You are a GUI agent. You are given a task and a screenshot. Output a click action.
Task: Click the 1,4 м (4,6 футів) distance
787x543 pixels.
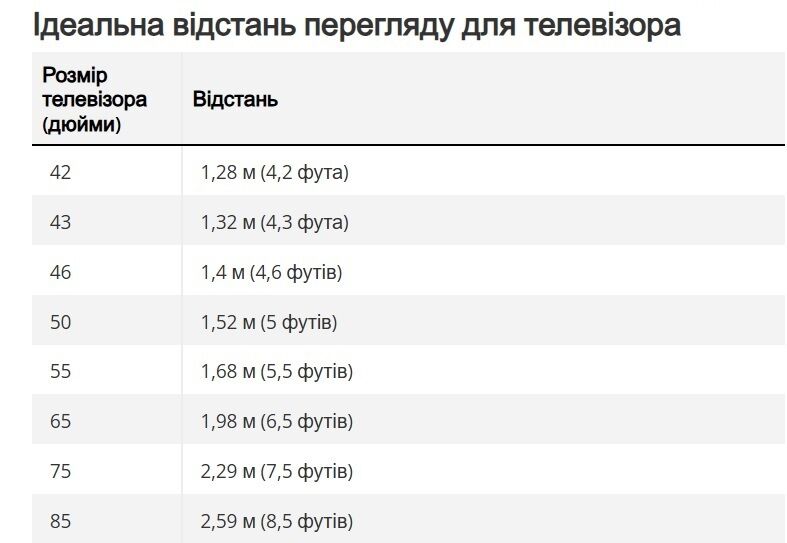point(272,272)
